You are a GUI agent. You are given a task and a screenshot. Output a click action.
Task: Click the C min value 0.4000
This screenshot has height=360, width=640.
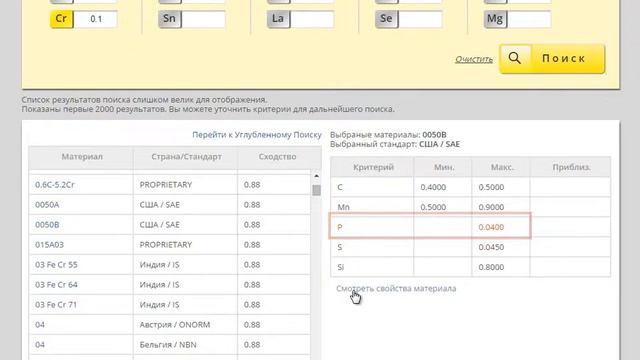[x=433, y=187]
